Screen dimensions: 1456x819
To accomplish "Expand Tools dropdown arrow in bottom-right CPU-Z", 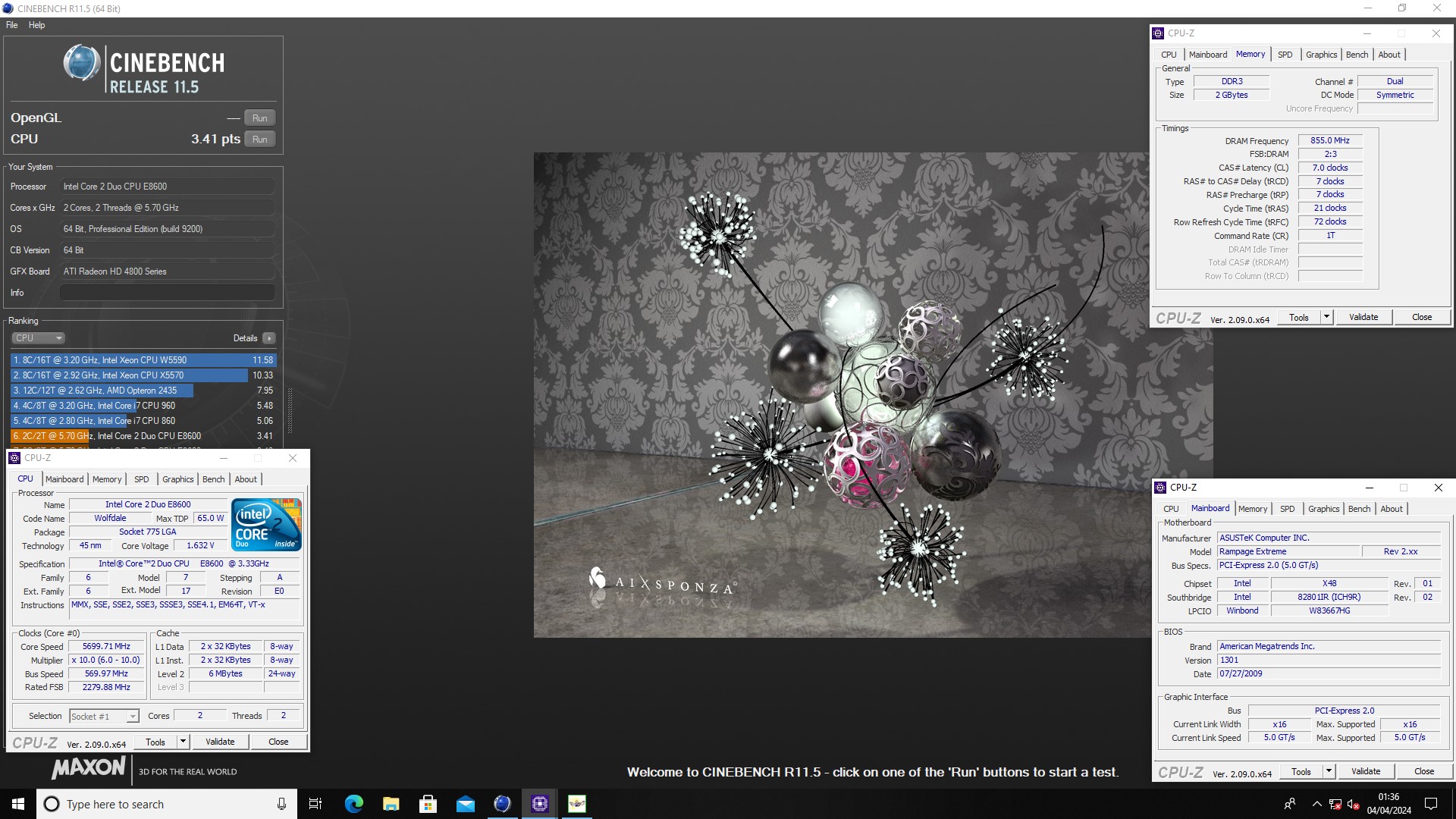I will click(1329, 772).
